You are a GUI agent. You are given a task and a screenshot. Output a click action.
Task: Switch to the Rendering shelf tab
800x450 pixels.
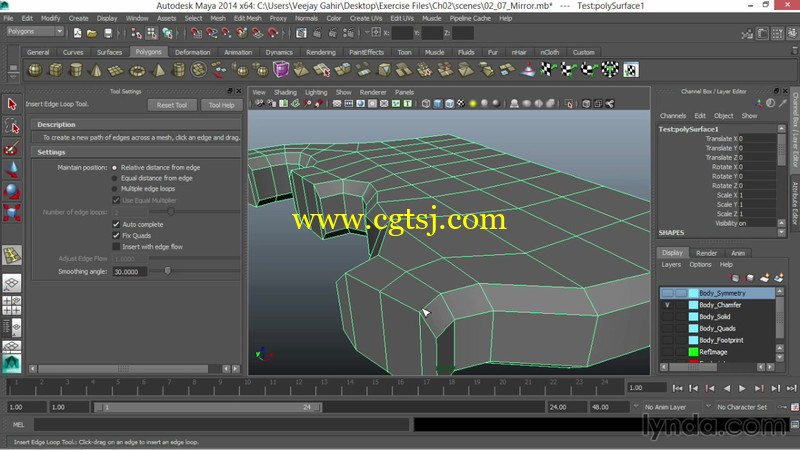[321, 52]
